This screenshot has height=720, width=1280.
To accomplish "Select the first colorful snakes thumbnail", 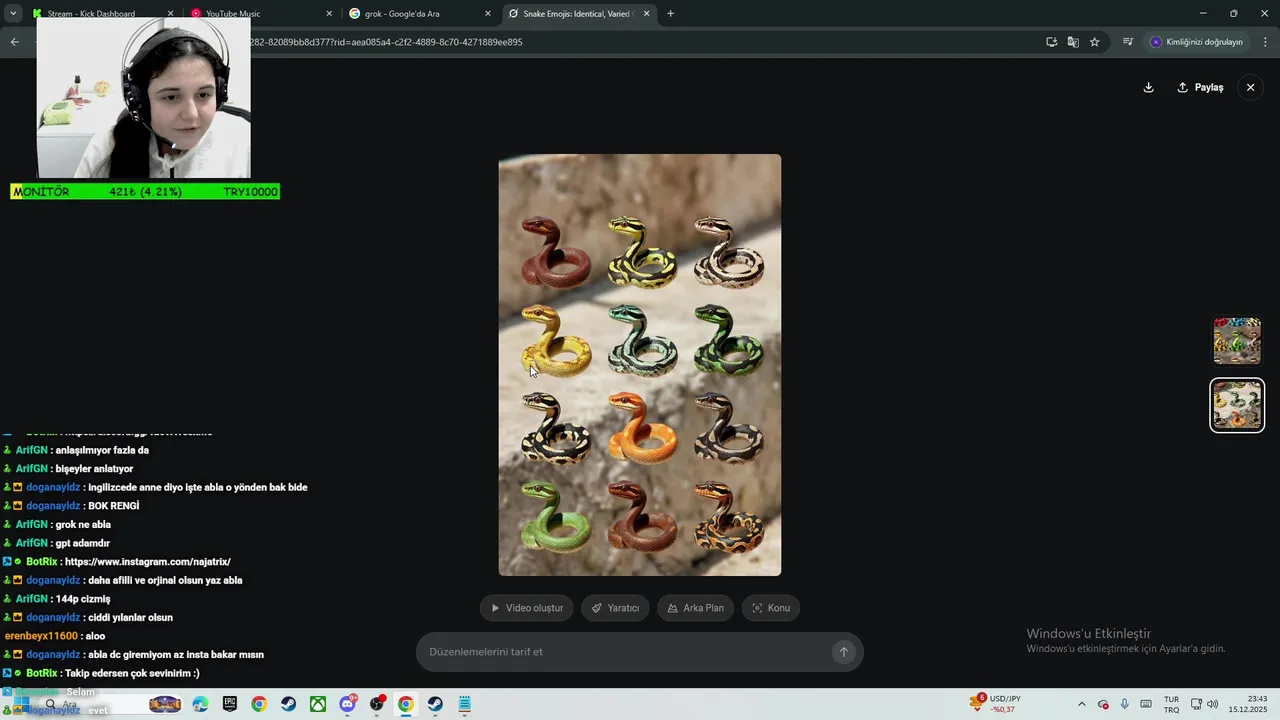I will [x=1237, y=341].
